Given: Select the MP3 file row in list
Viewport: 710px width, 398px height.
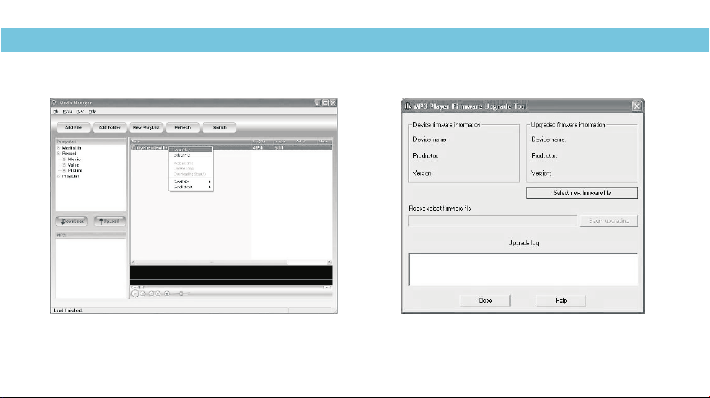Looking at the screenshot, I should coord(231,148).
